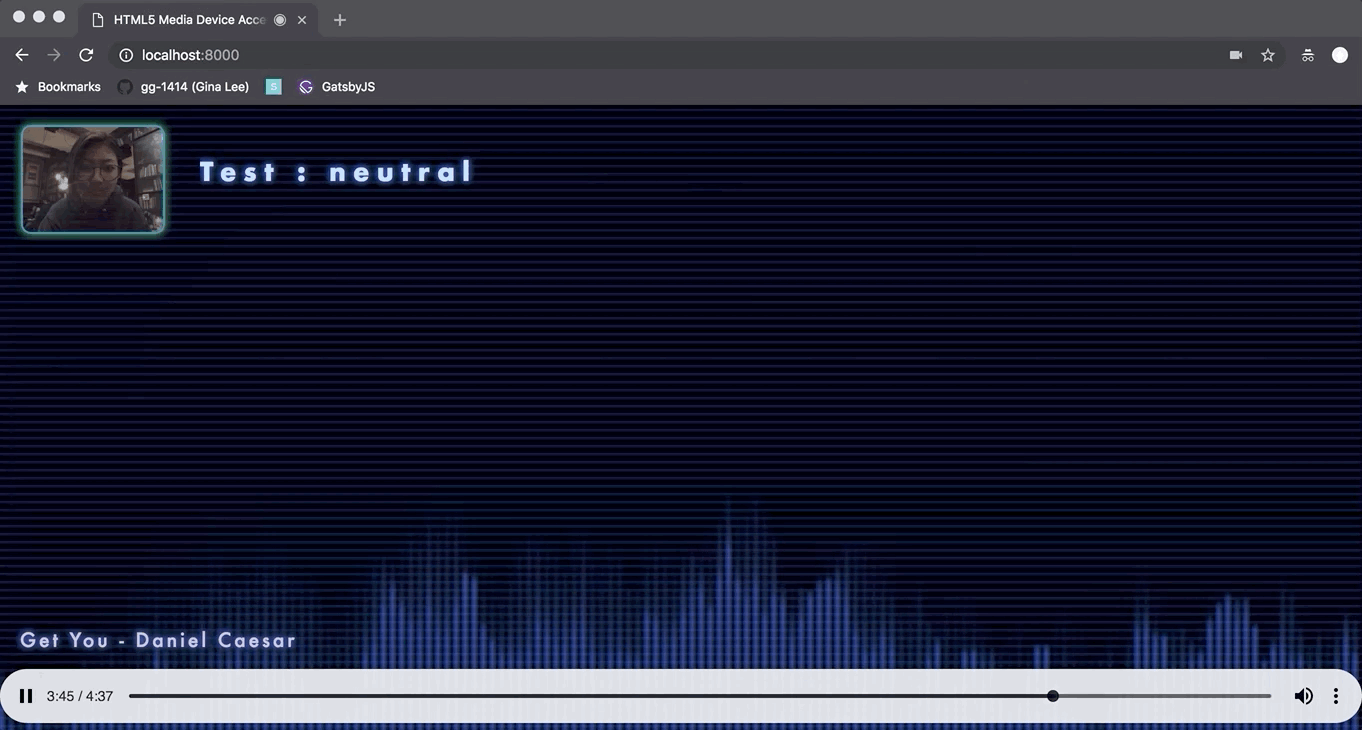Open the Chrome profile avatar menu

(1339, 55)
